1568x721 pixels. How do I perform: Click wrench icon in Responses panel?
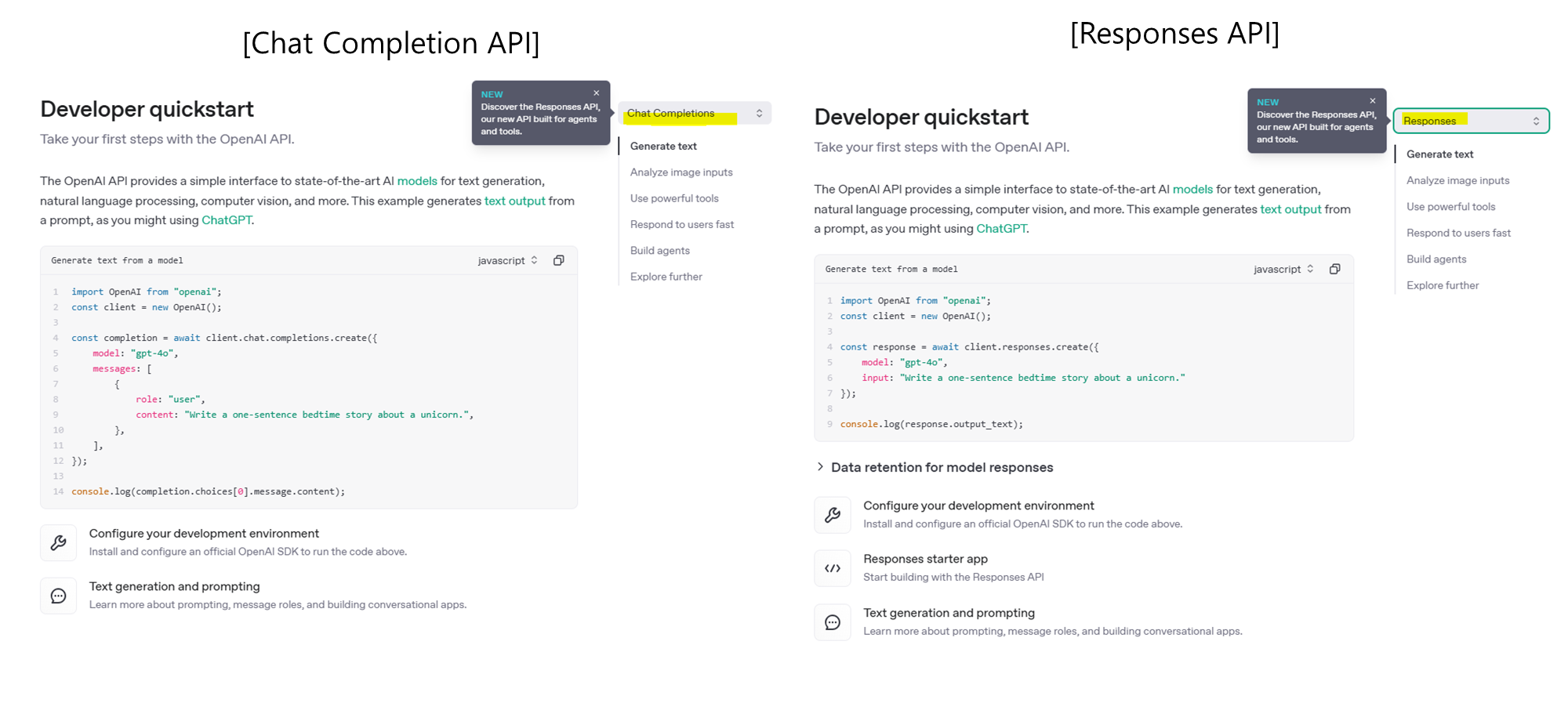(x=833, y=515)
